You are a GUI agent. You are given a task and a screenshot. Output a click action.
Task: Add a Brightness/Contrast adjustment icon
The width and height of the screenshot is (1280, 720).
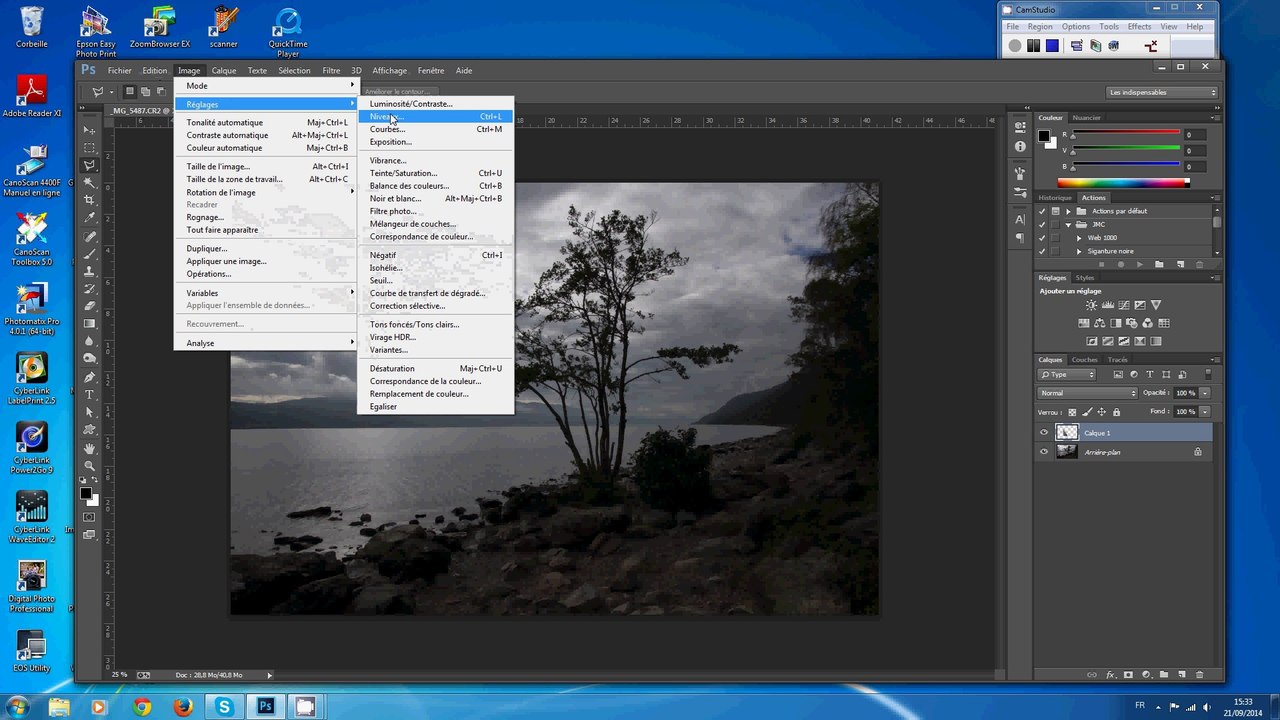pos(1091,305)
